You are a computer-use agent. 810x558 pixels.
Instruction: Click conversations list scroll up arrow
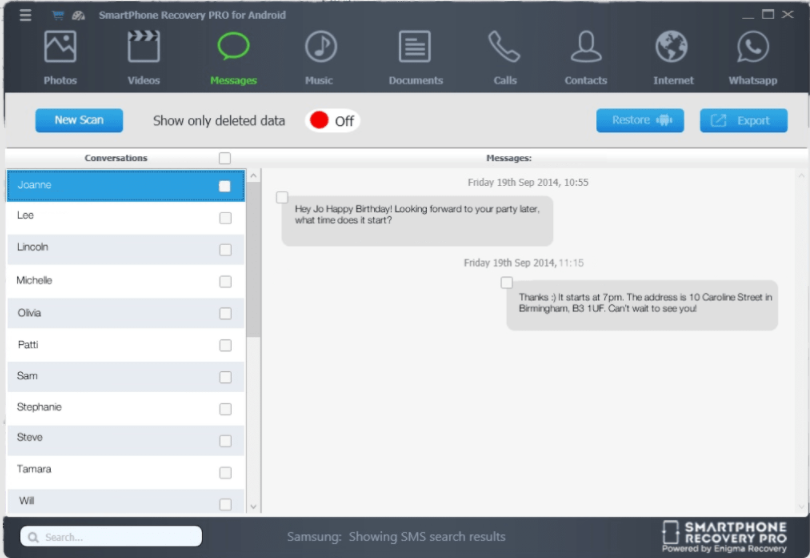click(253, 176)
